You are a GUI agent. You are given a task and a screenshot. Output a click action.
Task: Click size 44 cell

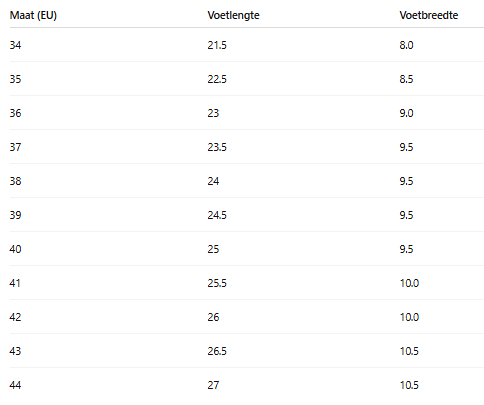[x=15, y=385]
